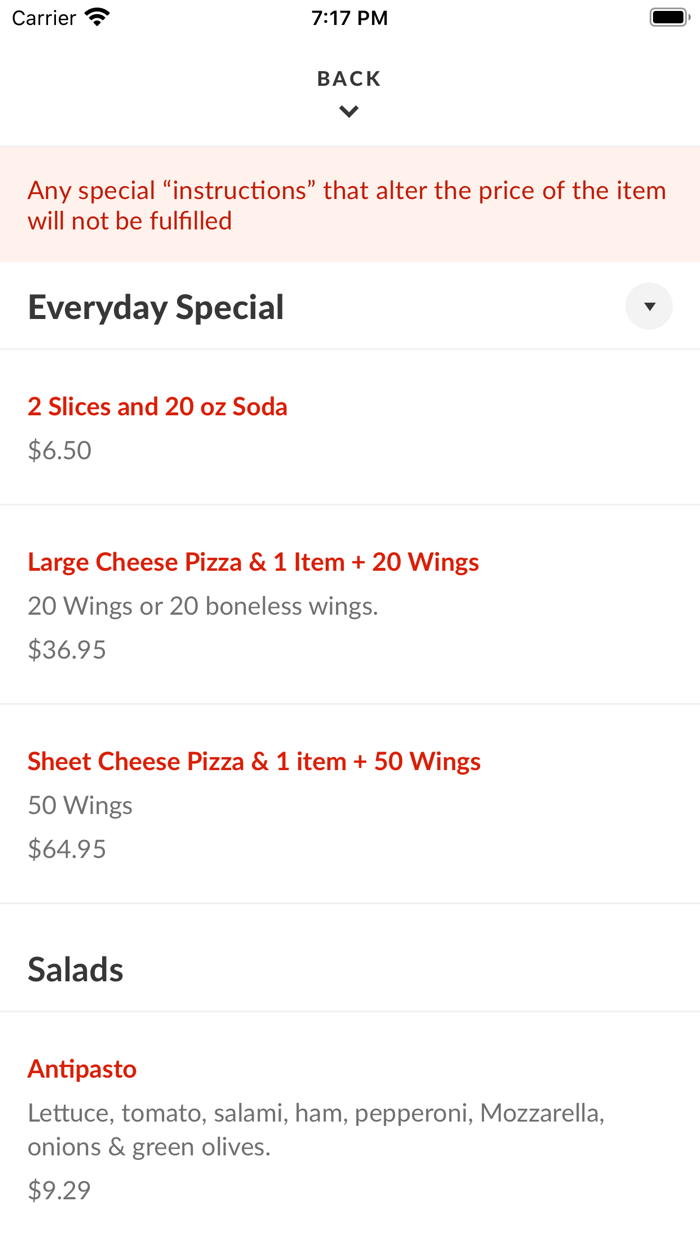Tap the "50 Wings" description text
This screenshot has width=700, height=1244.
coord(80,805)
